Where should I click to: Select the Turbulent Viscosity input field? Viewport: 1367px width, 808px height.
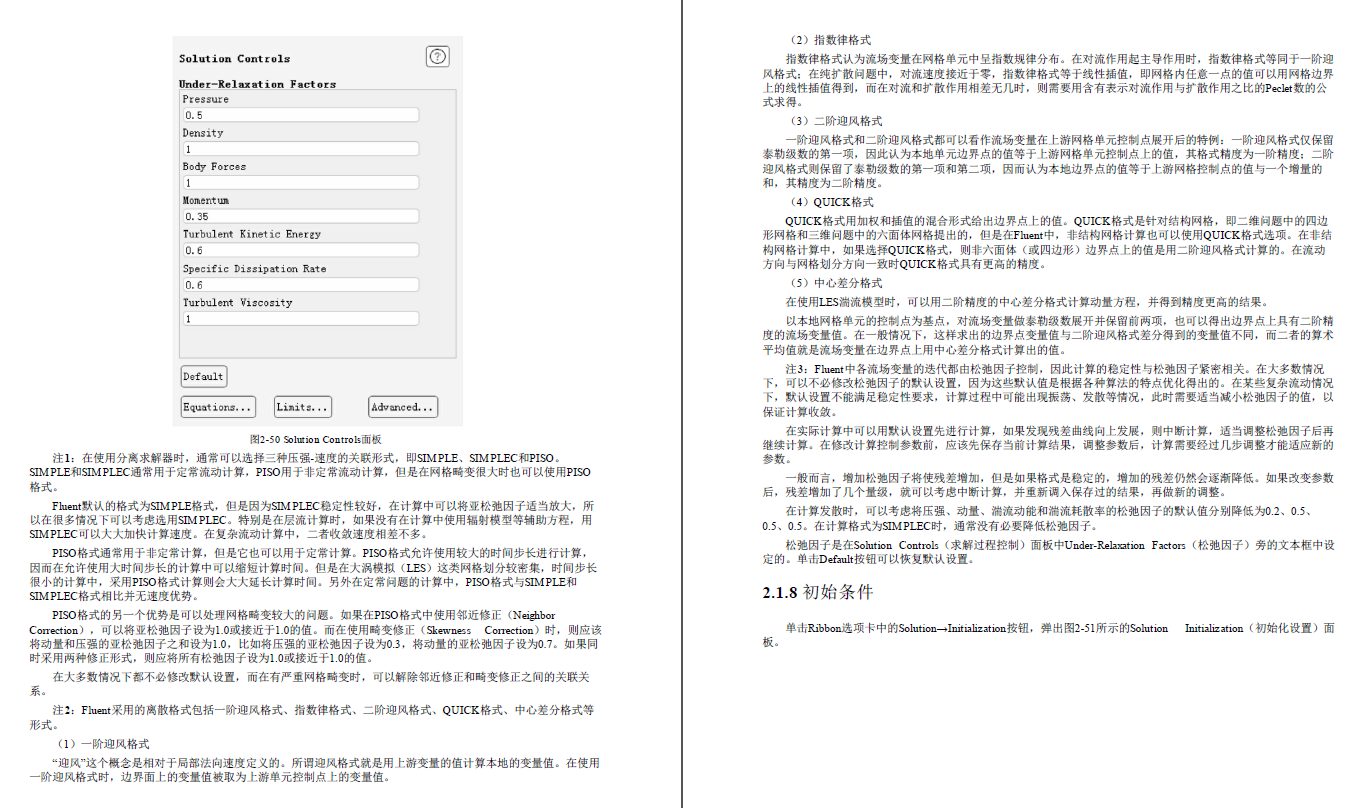pos(300,318)
